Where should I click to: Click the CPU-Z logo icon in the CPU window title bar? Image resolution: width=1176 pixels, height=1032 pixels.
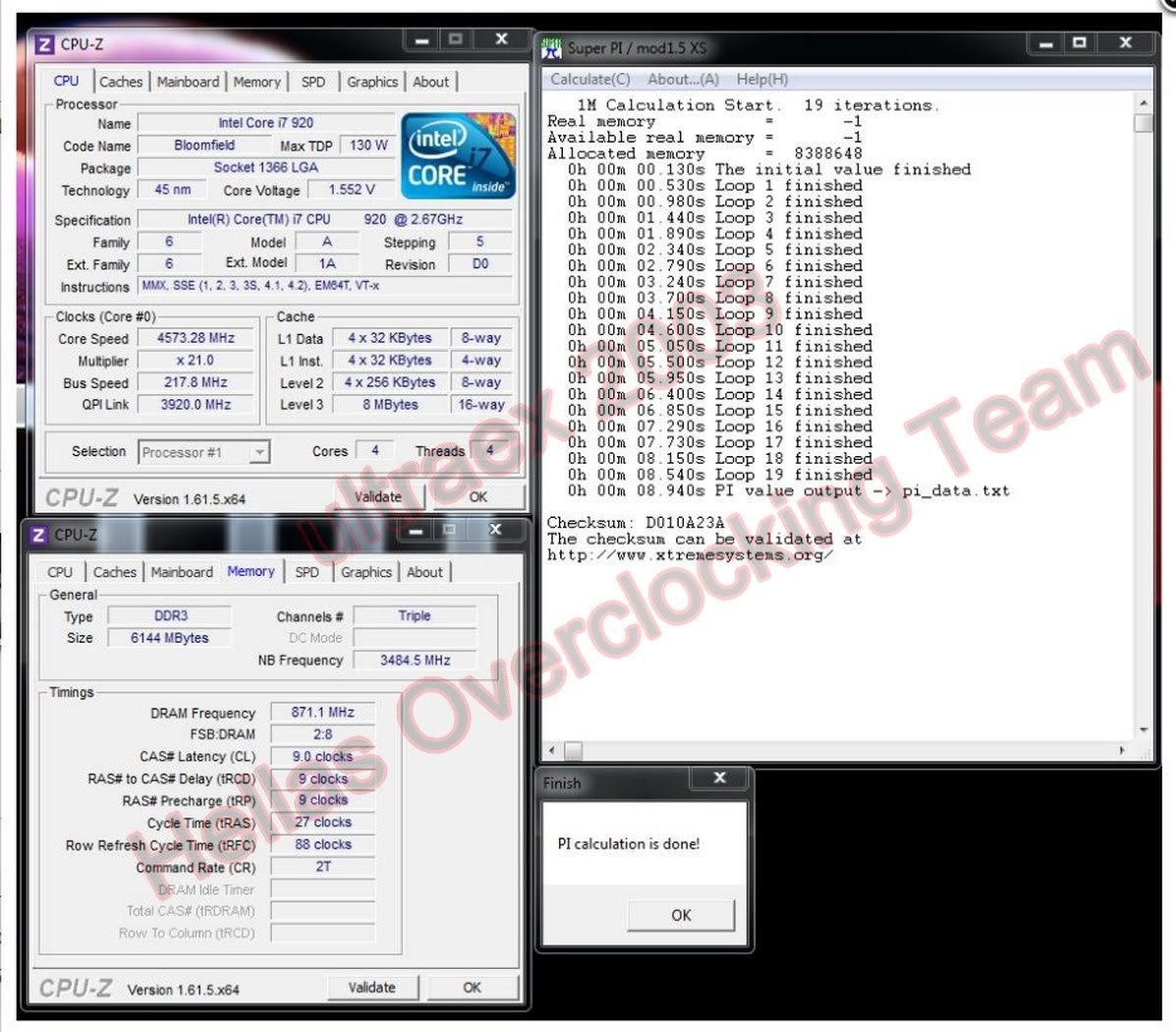pos(44,45)
